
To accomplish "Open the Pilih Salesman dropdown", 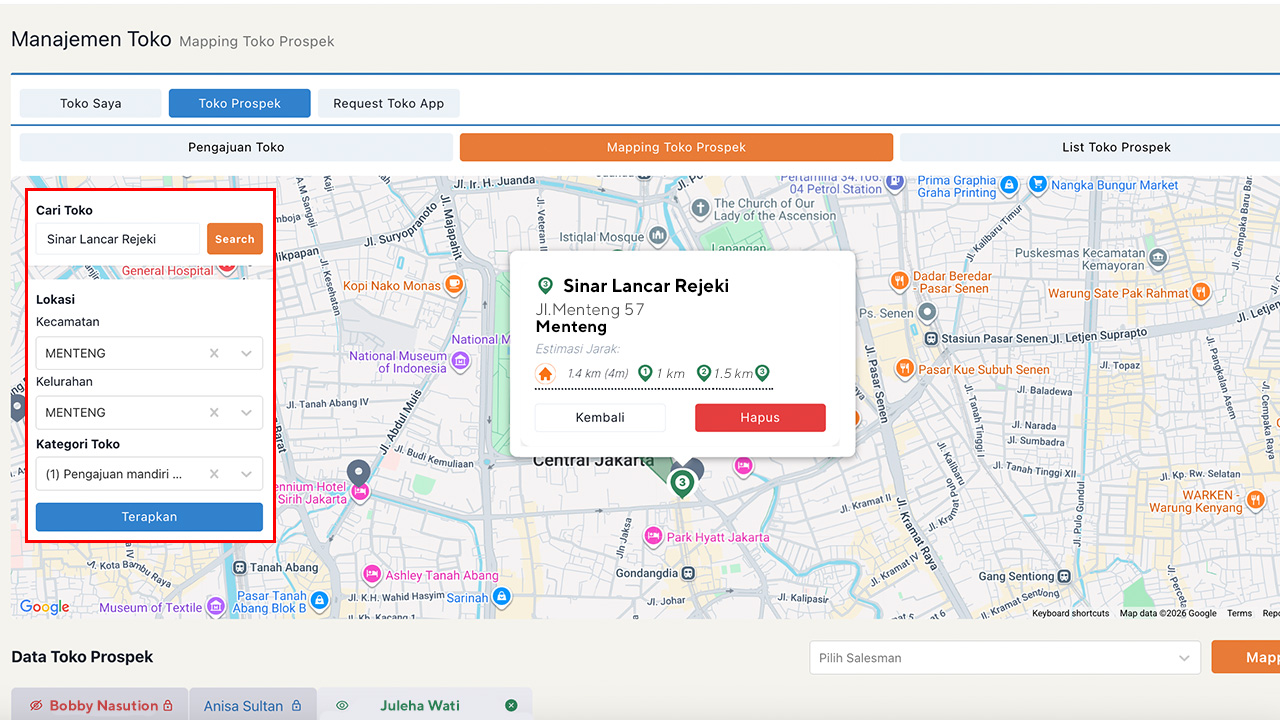I will click(x=1004, y=658).
